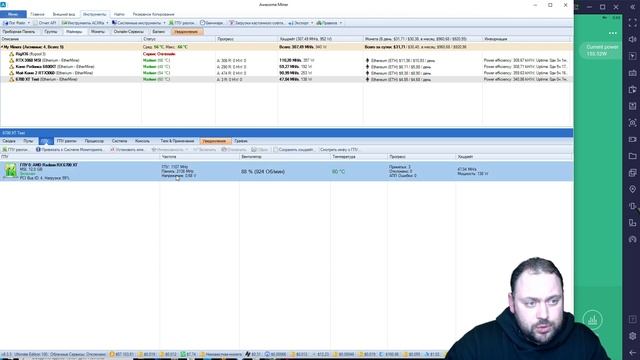
Task: Open ГПУ разгон in the top toolbar
Action: pos(182,23)
